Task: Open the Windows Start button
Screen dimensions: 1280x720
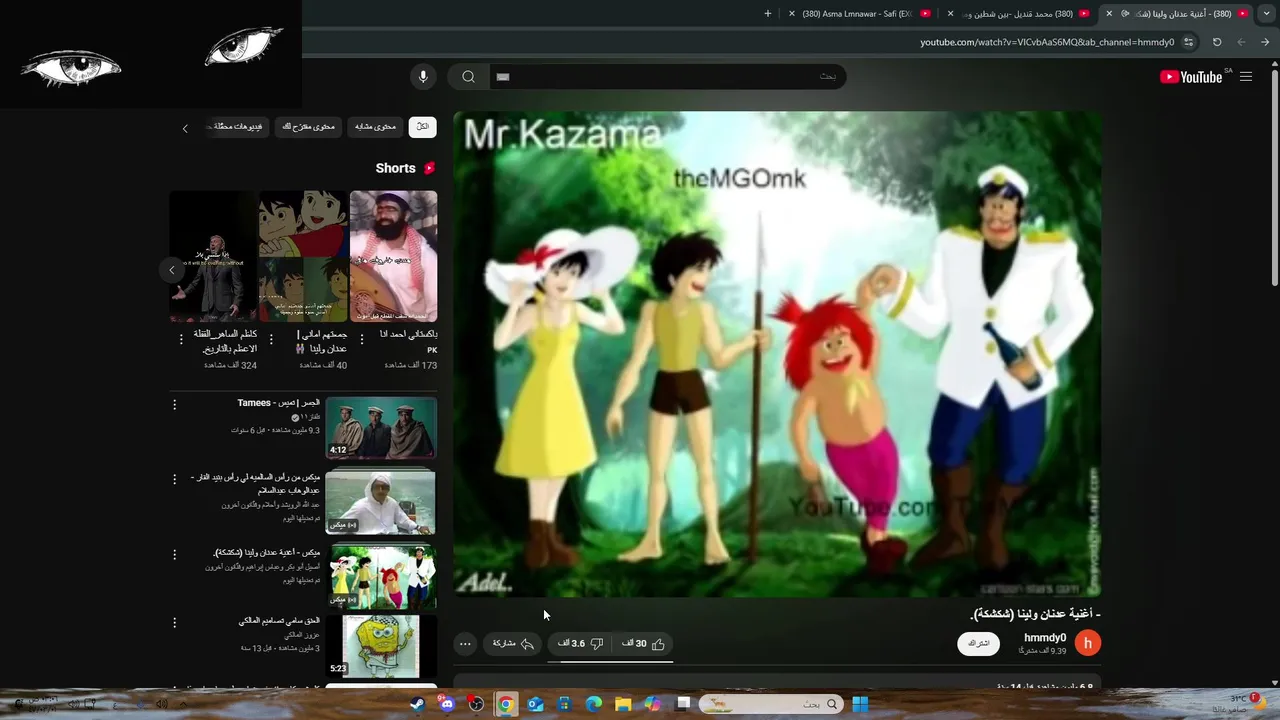Action: click(859, 704)
